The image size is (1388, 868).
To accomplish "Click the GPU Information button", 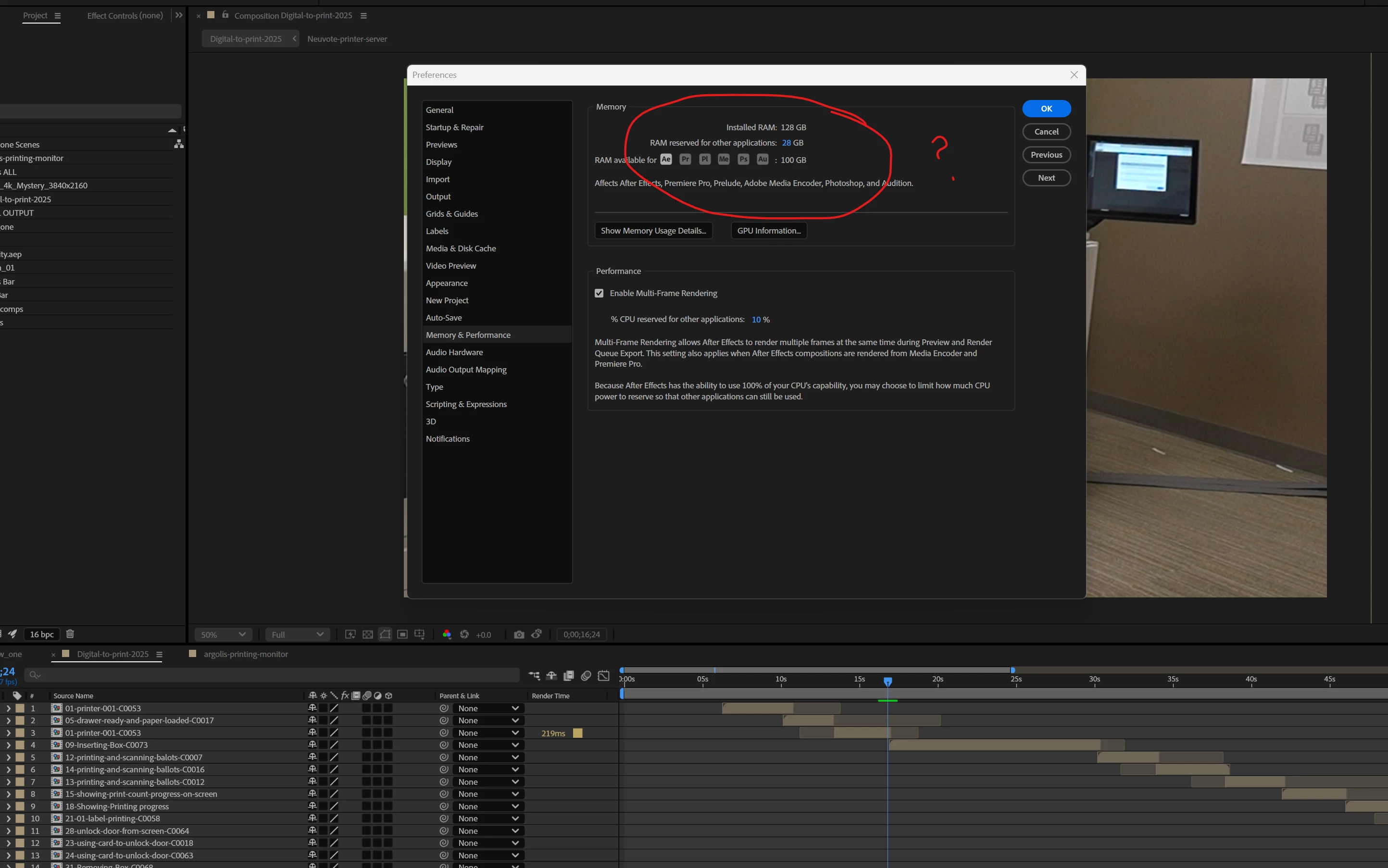I will (768, 231).
